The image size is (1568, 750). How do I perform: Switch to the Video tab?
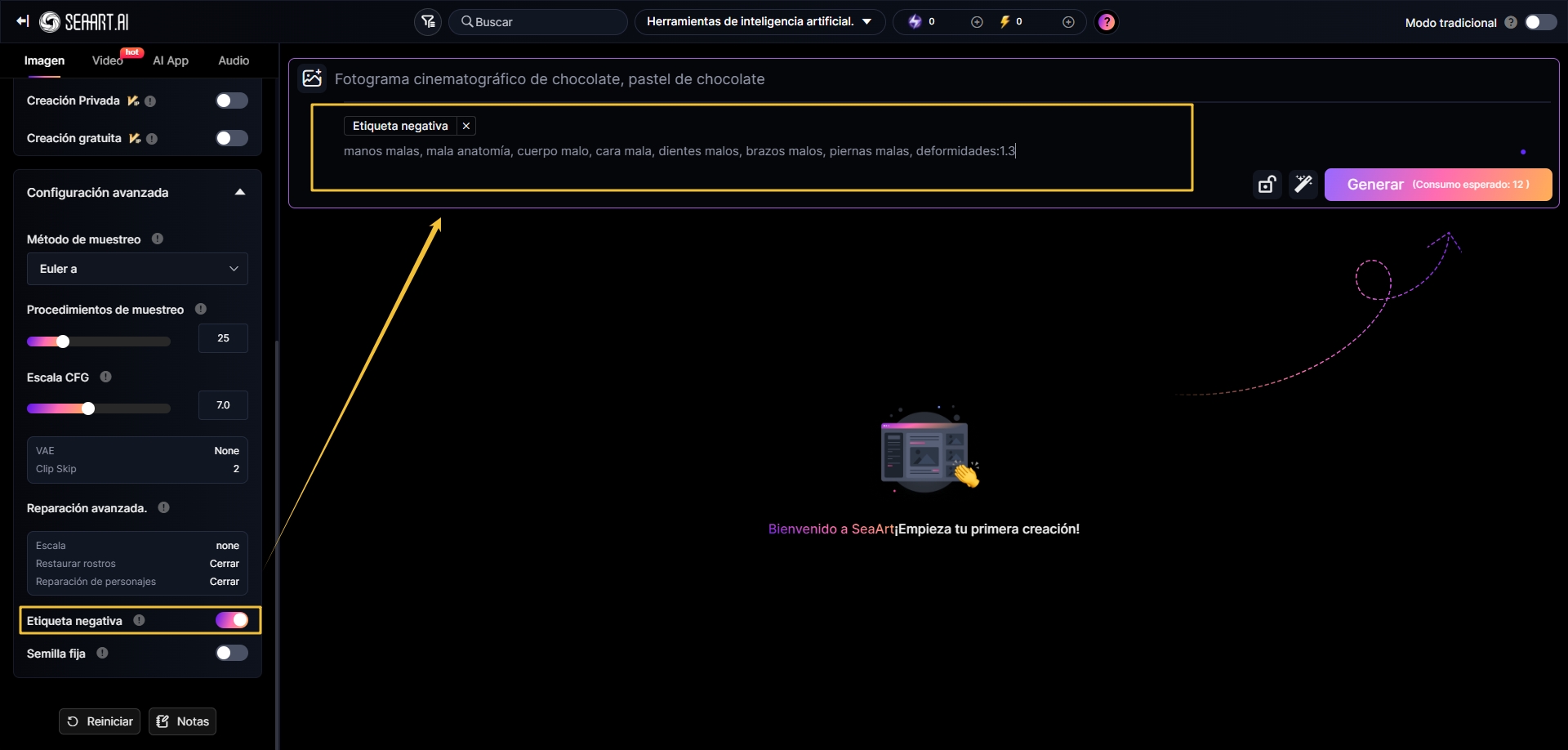[x=107, y=60]
